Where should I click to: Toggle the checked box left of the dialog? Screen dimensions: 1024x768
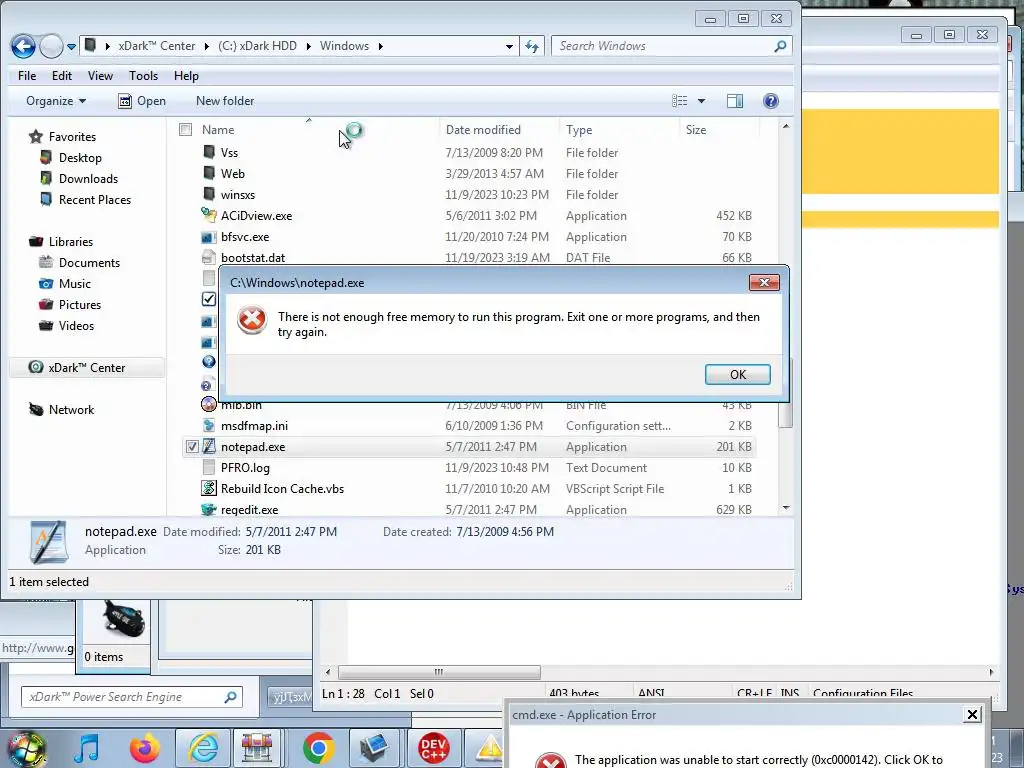tap(209, 298)
